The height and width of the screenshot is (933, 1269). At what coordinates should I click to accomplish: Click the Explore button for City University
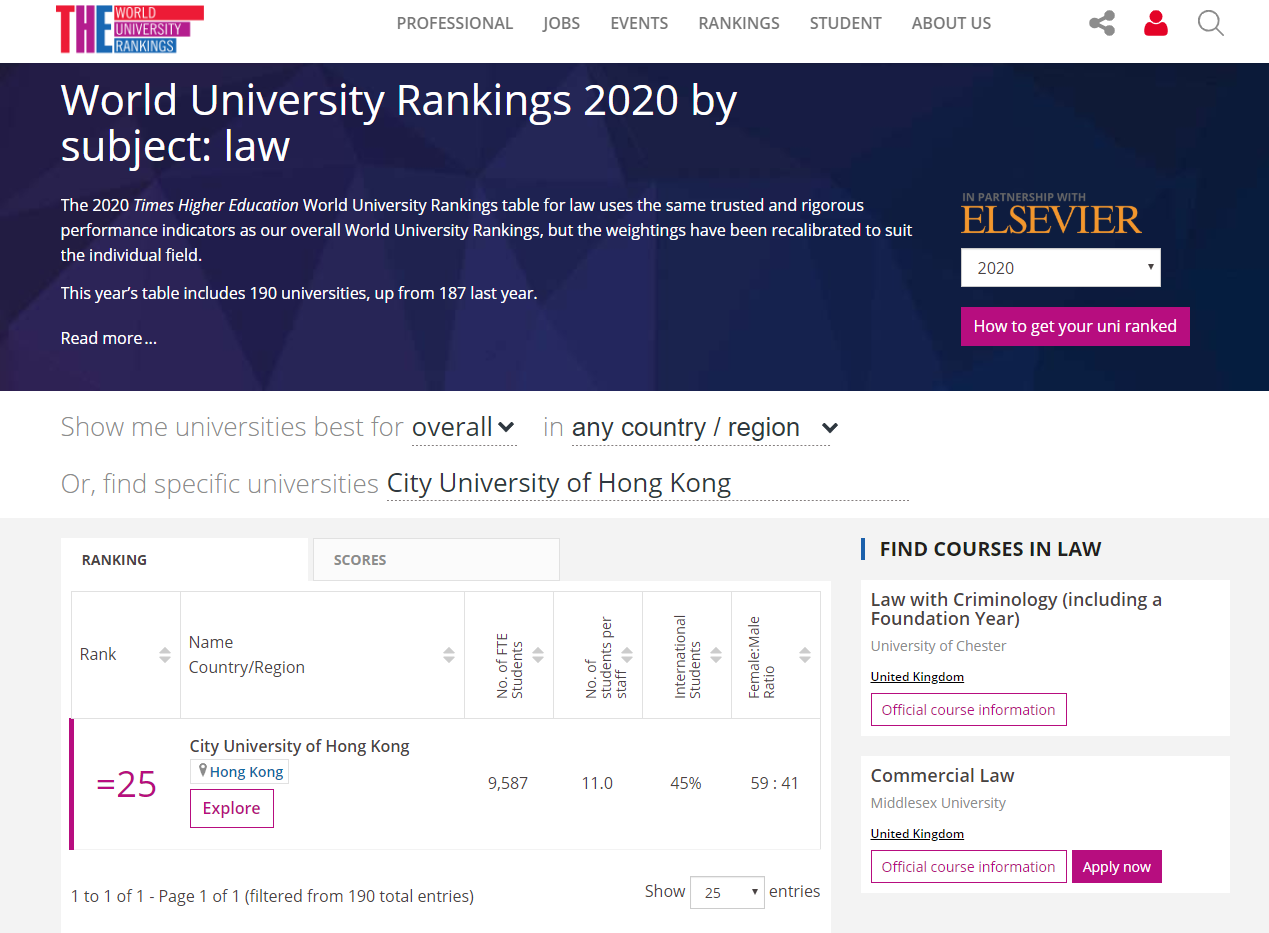pyautogui.click(x=232, y=808)
